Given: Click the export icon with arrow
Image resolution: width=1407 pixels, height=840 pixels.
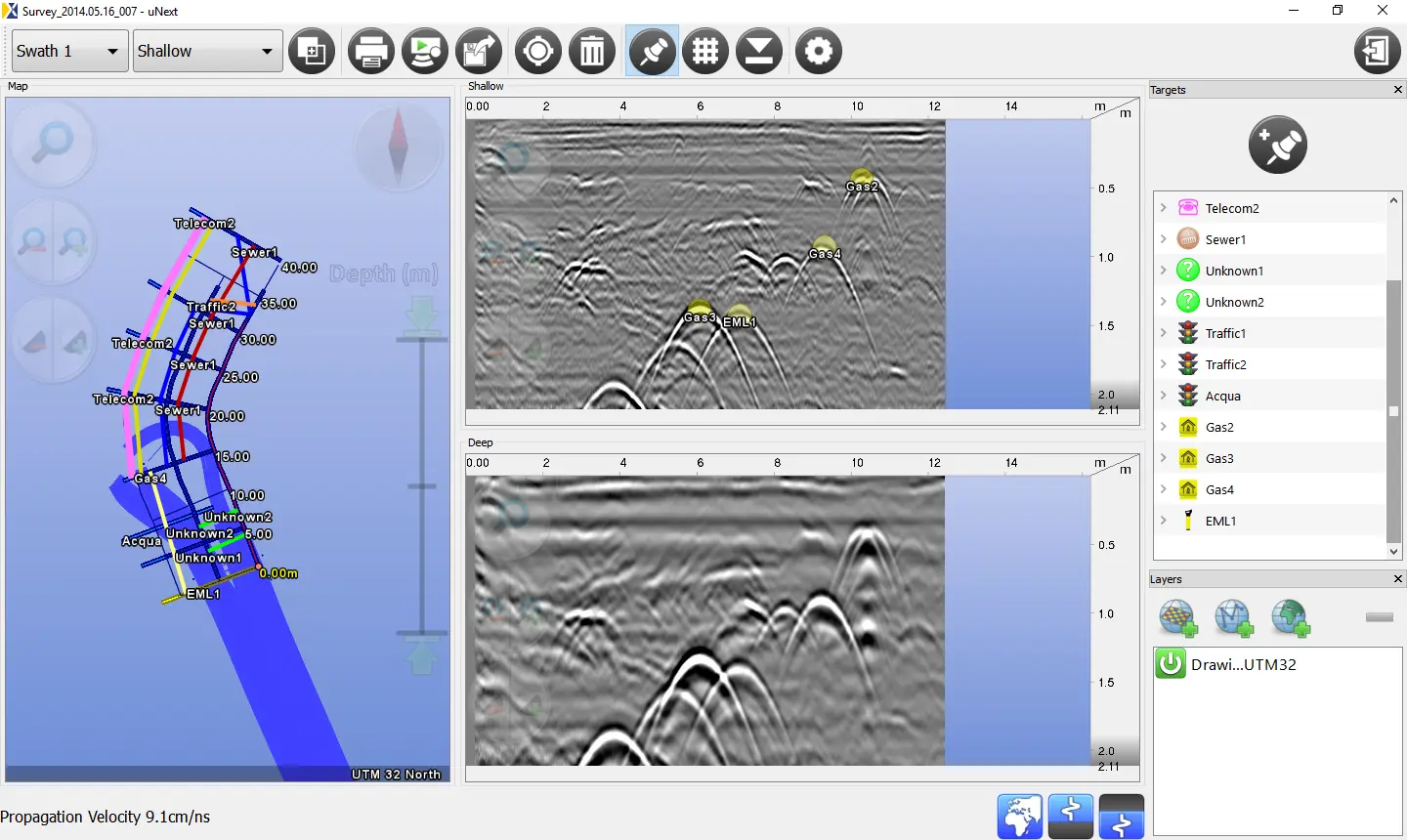Looking at the screenshot, I should click(x=479, y=51).
